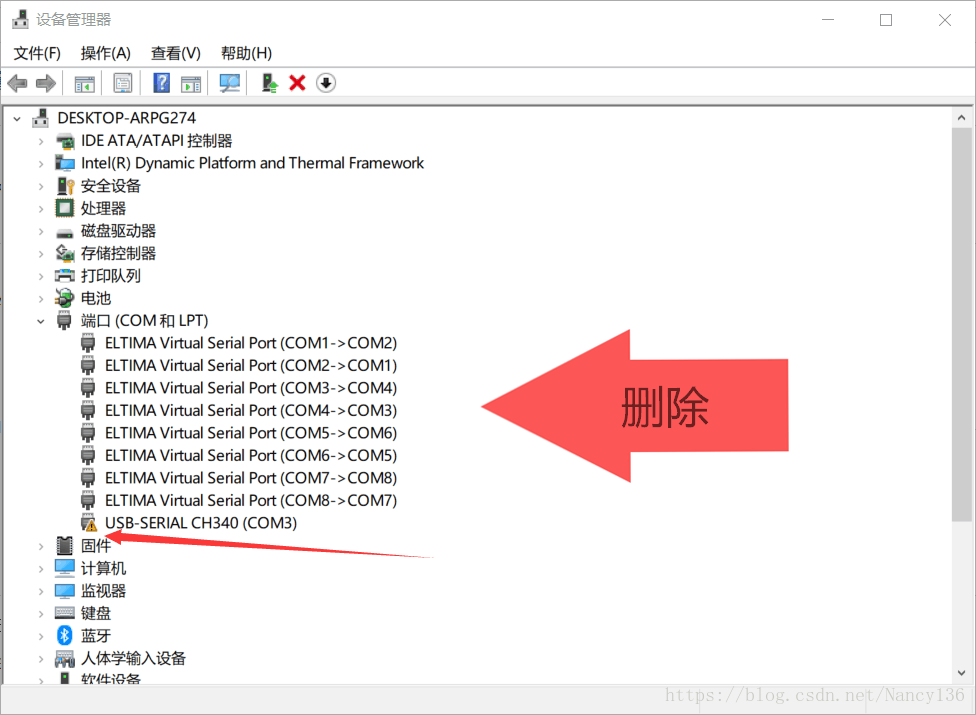
Task: Click the 人体学输入设备 icon
Action: 65,658
